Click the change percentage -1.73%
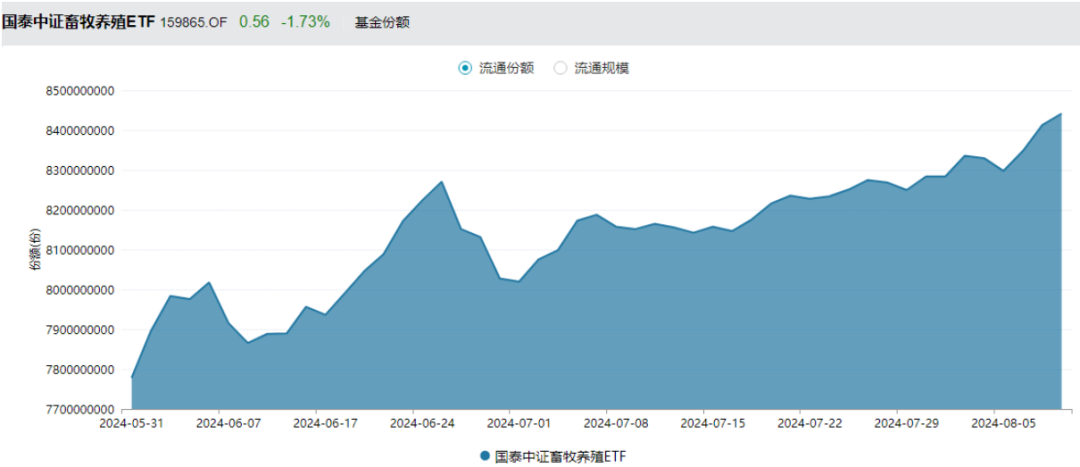This screenshot has height=467, width=1080. tap(305, 22)
